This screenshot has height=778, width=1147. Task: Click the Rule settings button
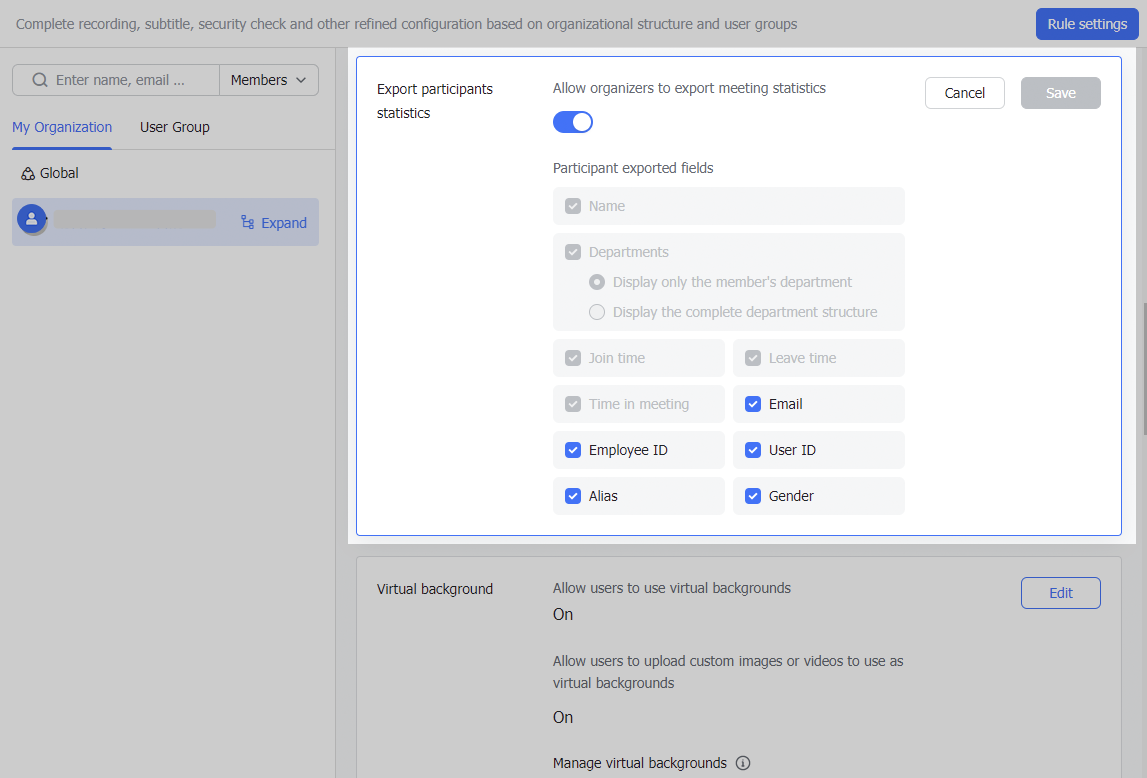[1087, 24]
